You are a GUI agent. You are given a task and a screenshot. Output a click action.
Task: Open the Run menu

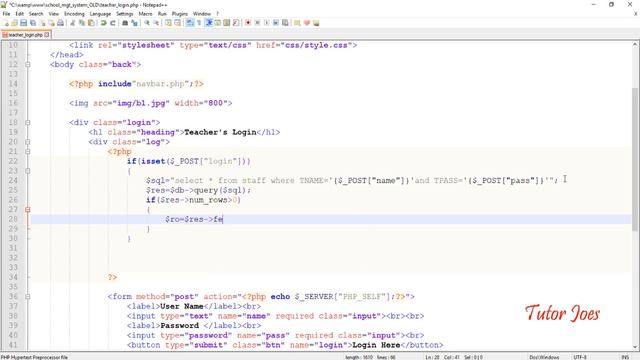162,14
